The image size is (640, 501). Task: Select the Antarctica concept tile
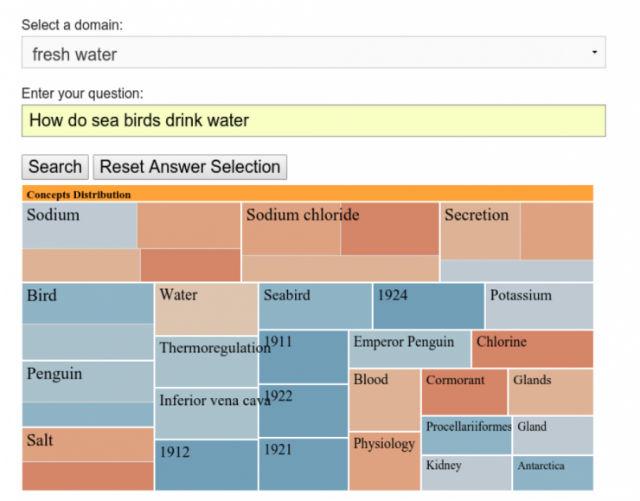coord(552,472)
